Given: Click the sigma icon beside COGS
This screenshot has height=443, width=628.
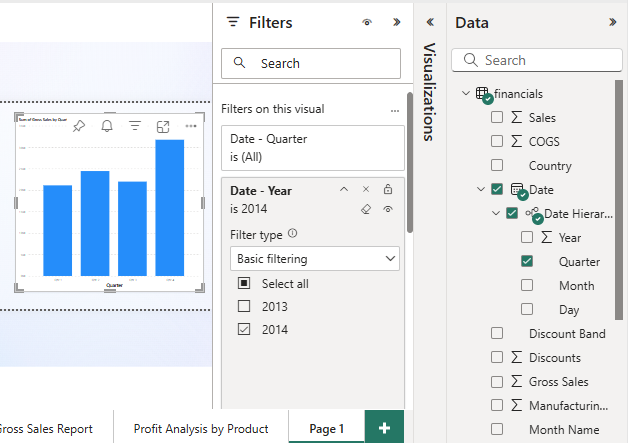Looking at the screenshot, I should pyautogui.click(x=517, y=141).
